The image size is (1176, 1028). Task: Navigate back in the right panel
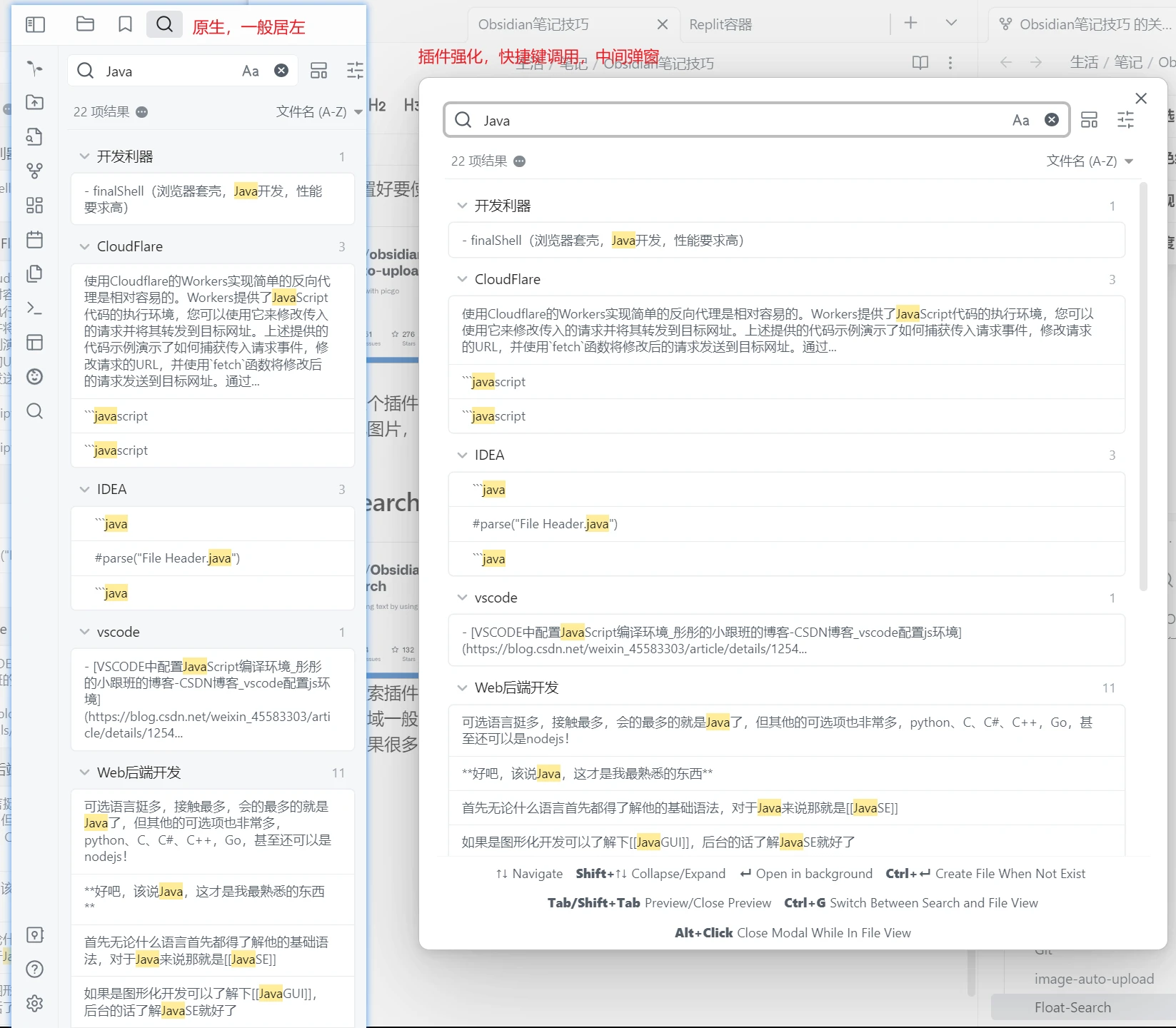(x=1006, y=62)
